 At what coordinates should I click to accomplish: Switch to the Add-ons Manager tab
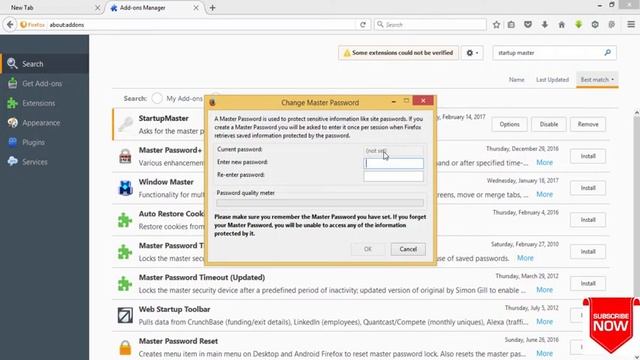[153, 8]
